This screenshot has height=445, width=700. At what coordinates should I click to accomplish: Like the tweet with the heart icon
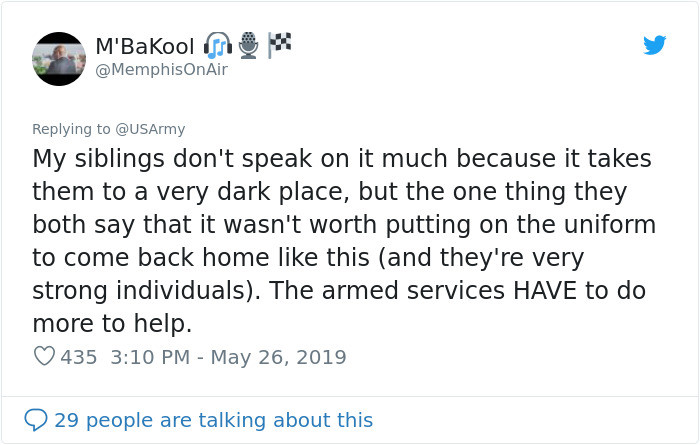[43, 357]
